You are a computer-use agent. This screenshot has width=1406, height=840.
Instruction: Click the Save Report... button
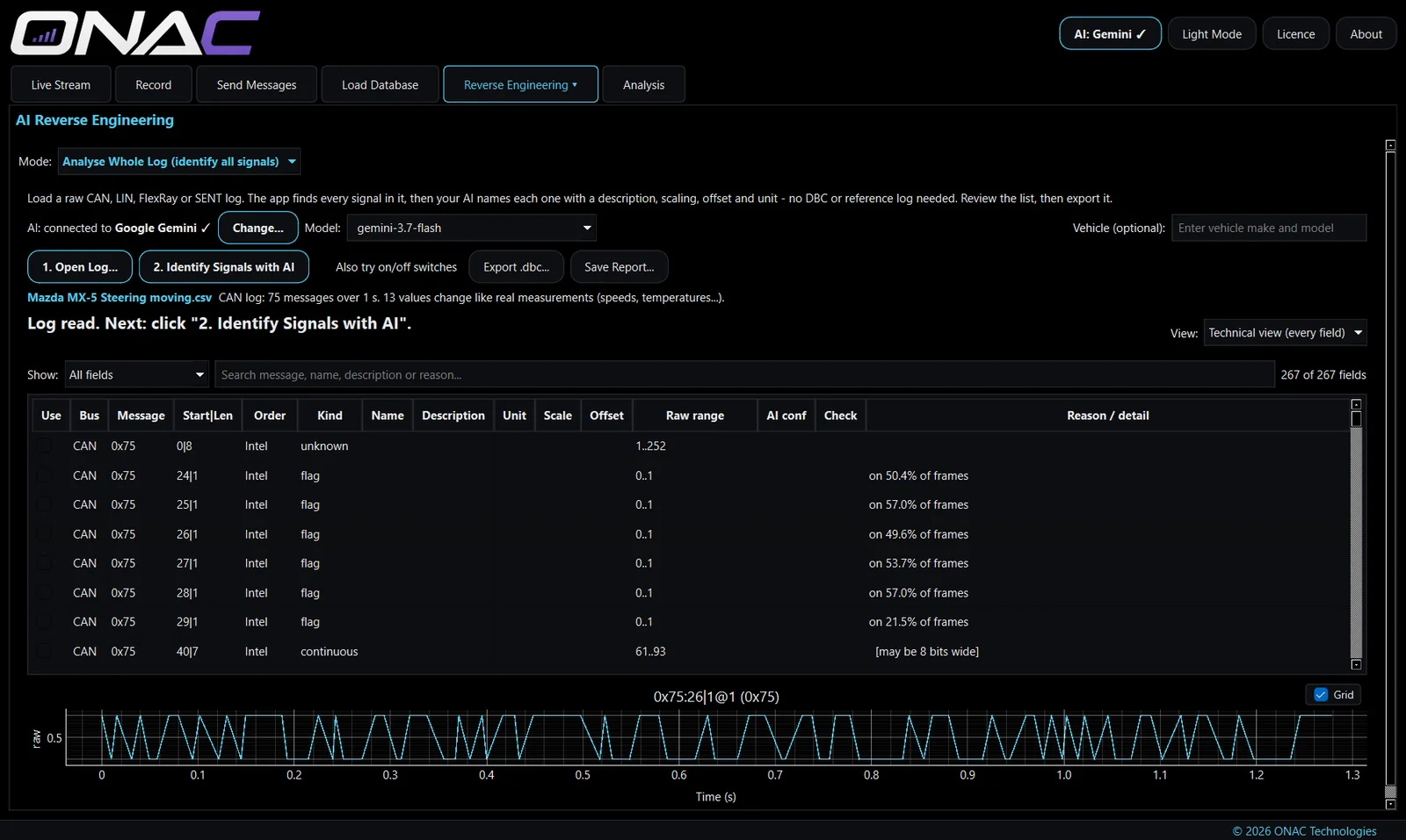(x=619, y=267)
